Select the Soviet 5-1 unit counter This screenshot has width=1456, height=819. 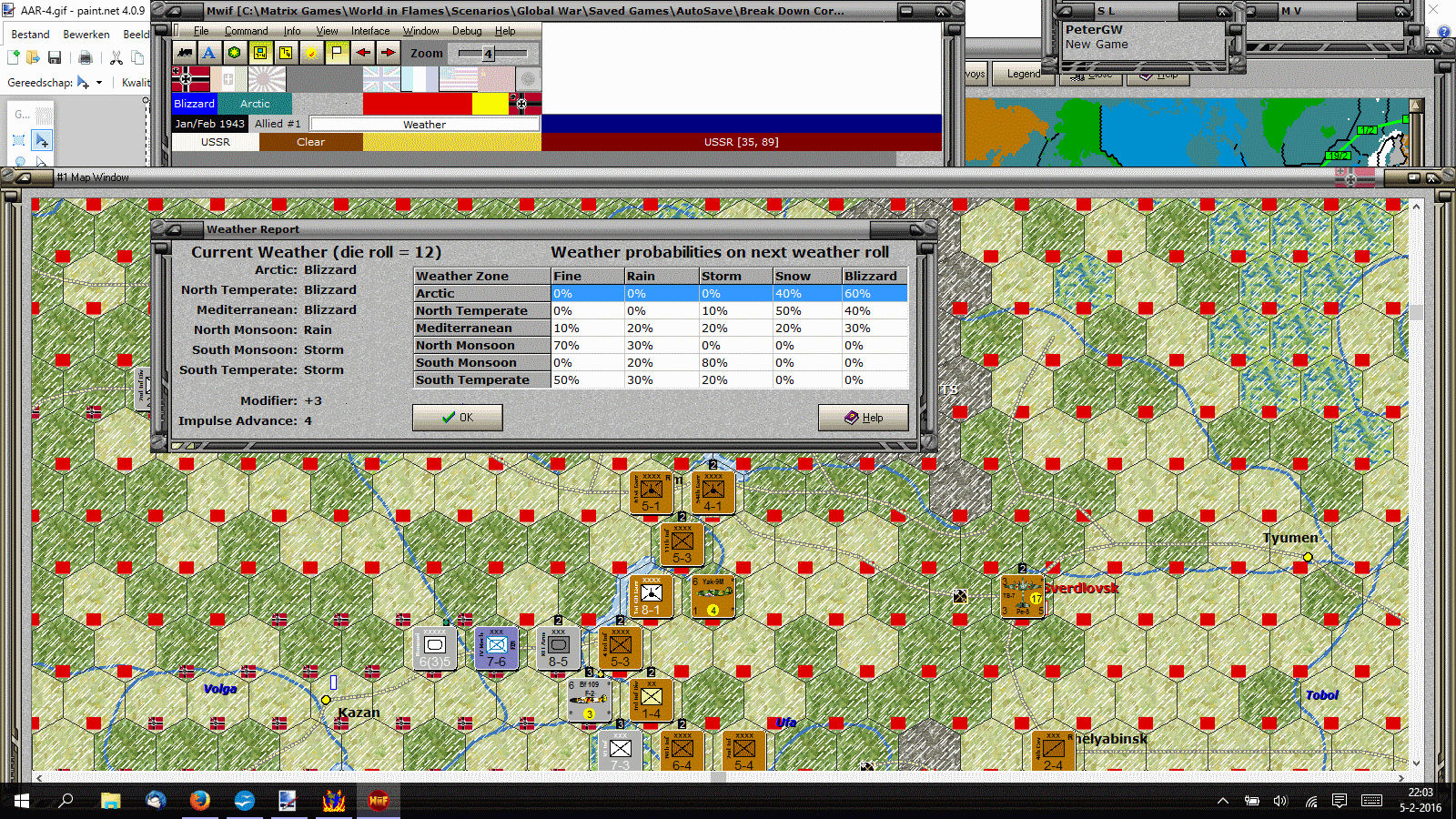[652, 492]
